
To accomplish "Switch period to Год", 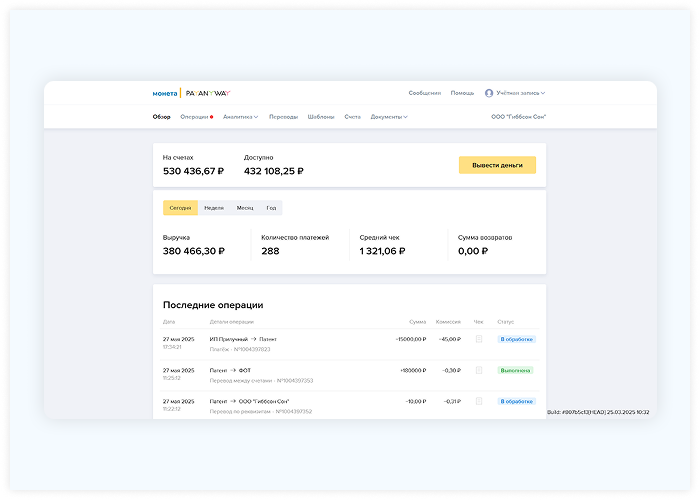I will (x=271, y=208).
